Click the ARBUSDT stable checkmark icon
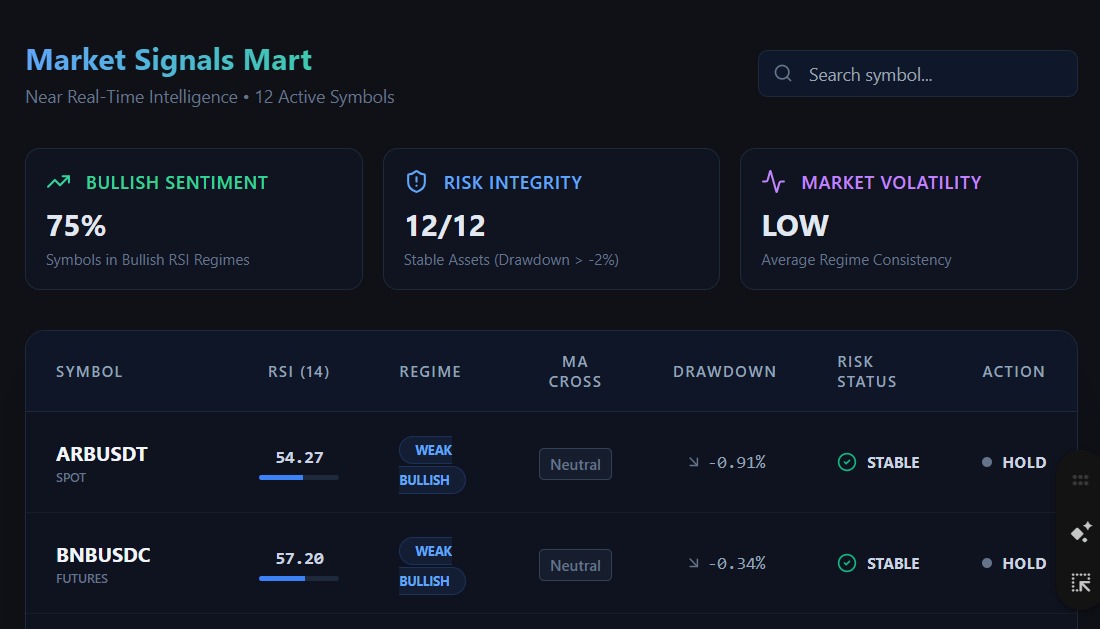Image resolution: width=1100 pixels, height=629 pixels. 847,462
